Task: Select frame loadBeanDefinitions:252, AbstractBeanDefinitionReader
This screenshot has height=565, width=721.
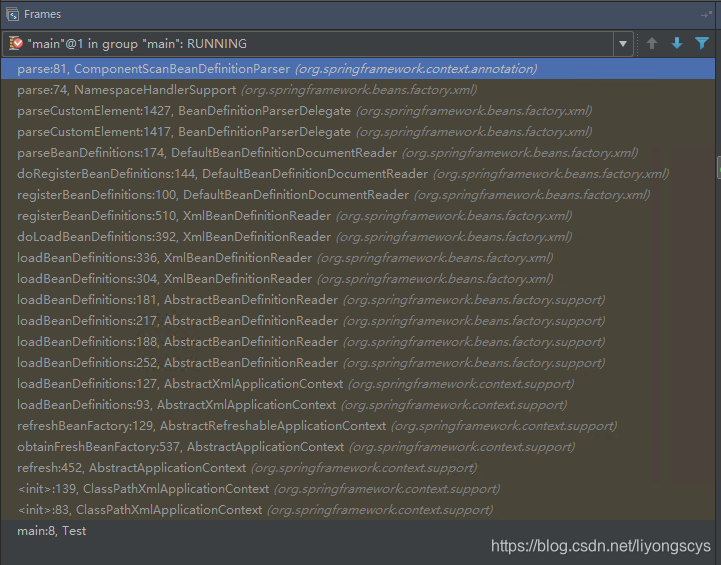Action: [358, 363]
